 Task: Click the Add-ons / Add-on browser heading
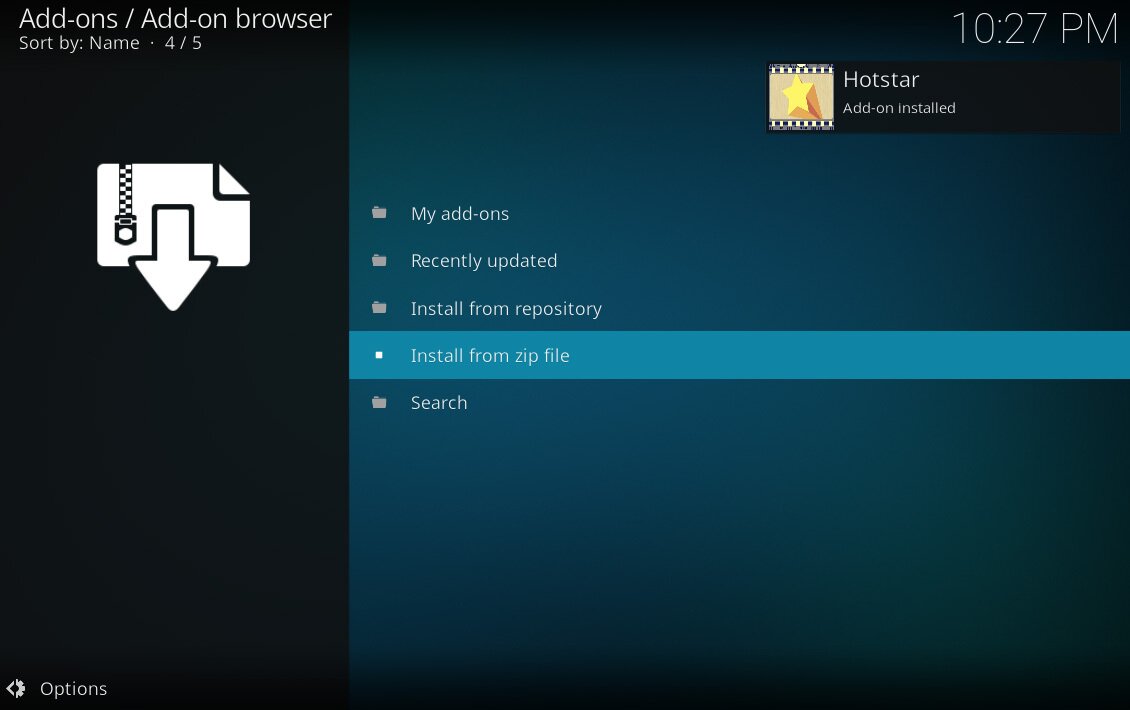click(175, 19)
